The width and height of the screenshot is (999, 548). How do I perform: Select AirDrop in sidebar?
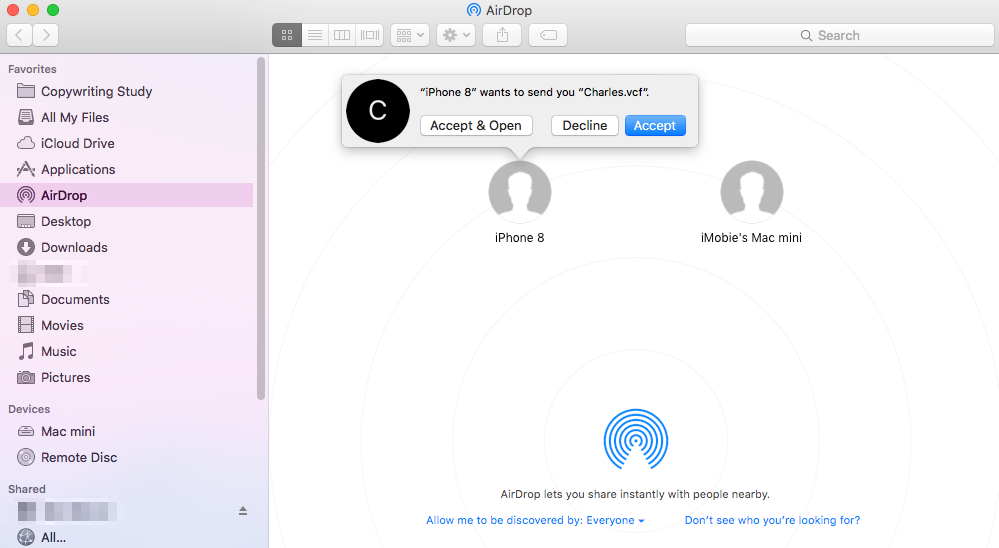127,195
